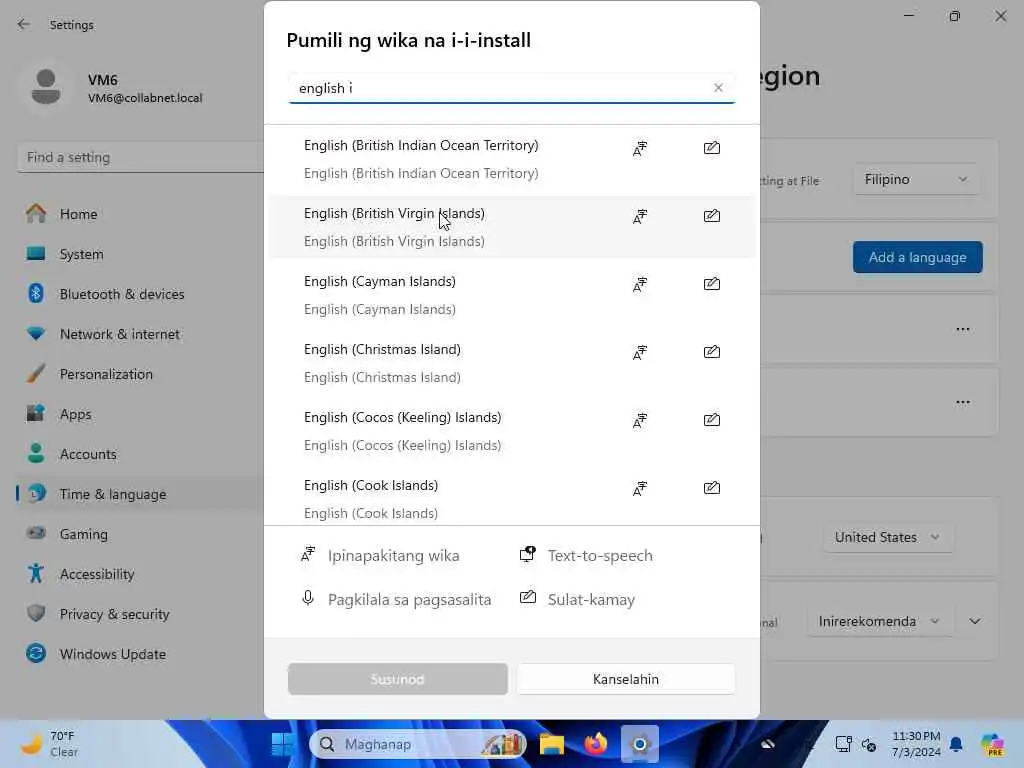Click display language icon for Cocos (Keeling) Islands
Screen dimensions: 1024x768
(x=639, y=420)
